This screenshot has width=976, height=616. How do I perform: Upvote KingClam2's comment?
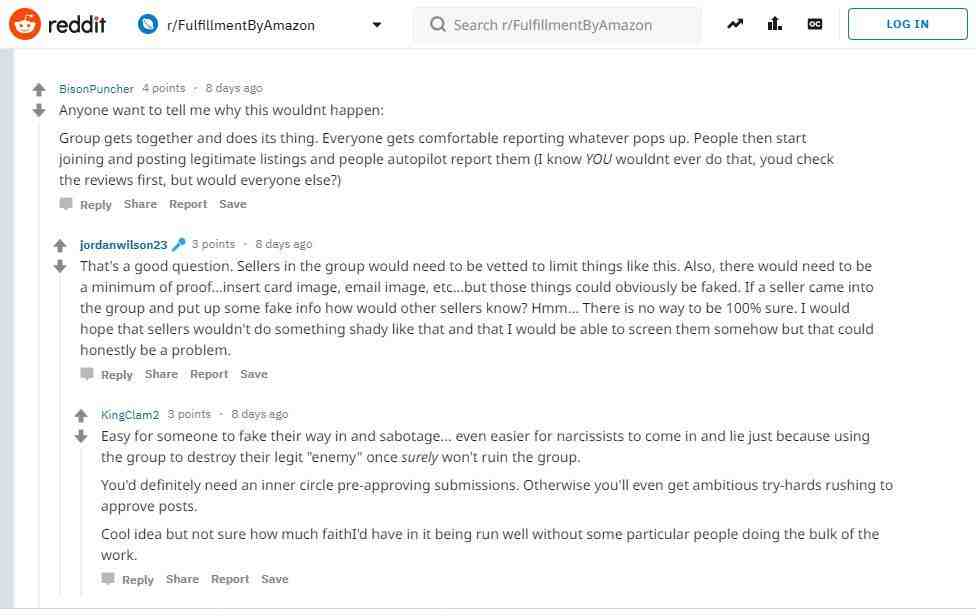click(x=81, y=416)
